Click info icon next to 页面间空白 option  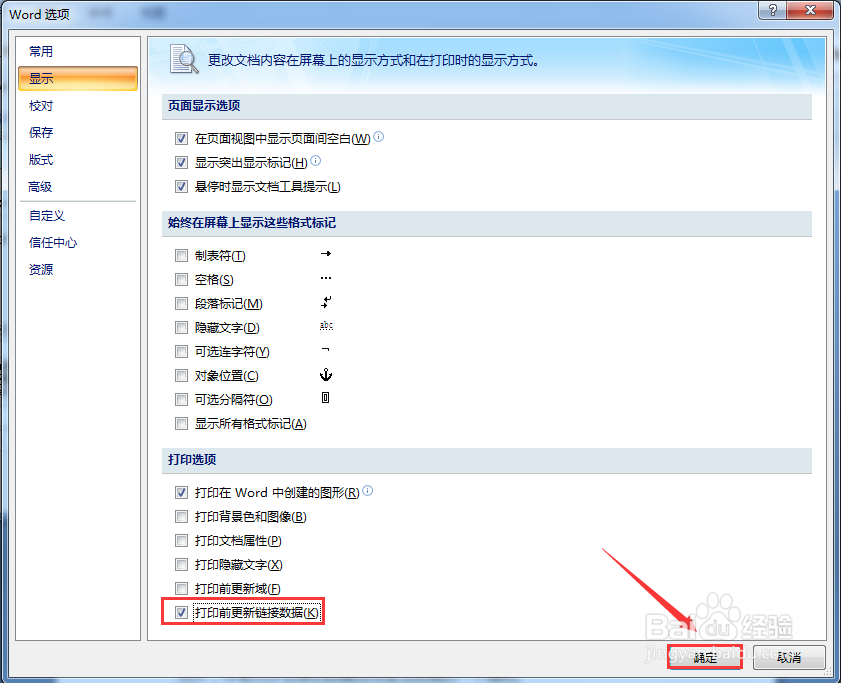point(379,136)
